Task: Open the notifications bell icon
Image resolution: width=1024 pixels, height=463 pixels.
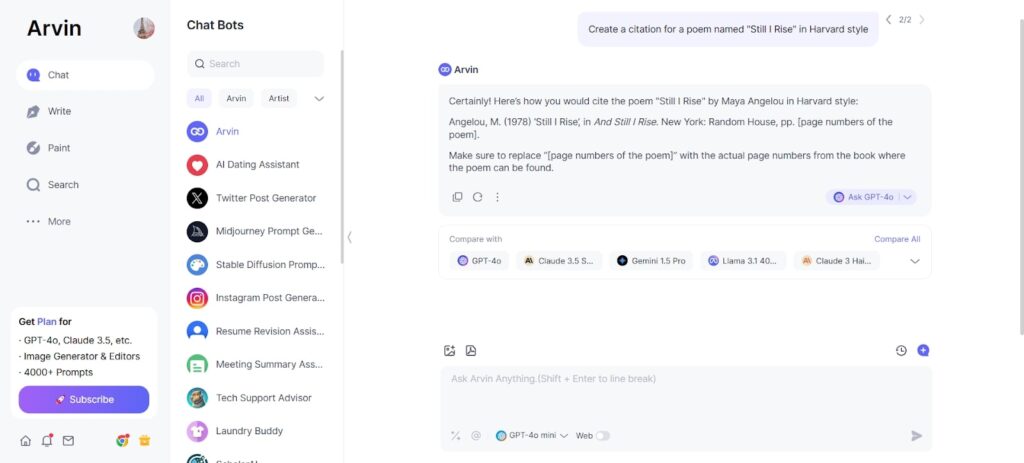Action: pyautogui.click(x=47, y=440)
